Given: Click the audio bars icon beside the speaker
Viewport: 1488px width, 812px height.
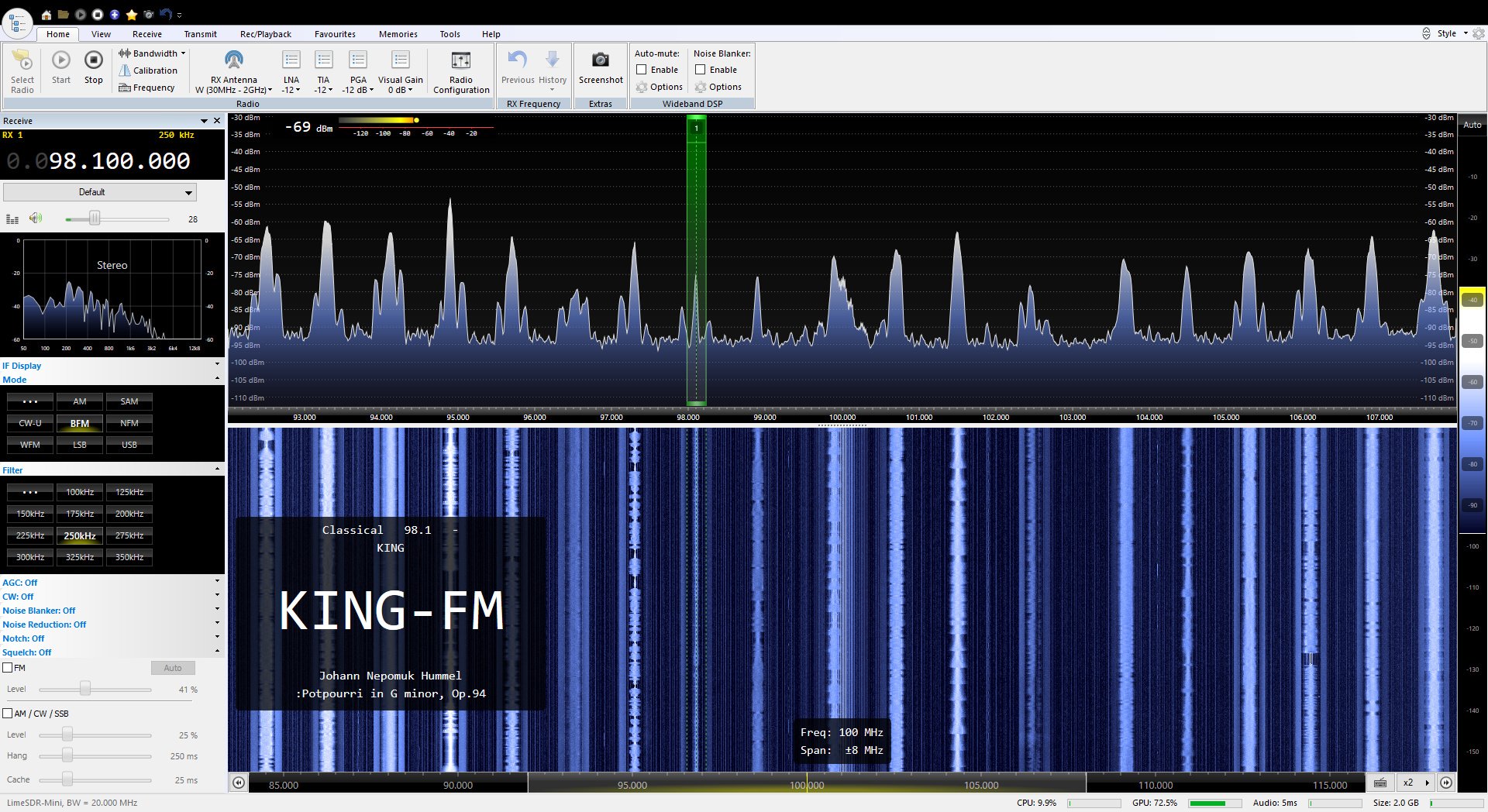Looking at the screenshot, I should point(12,219).
